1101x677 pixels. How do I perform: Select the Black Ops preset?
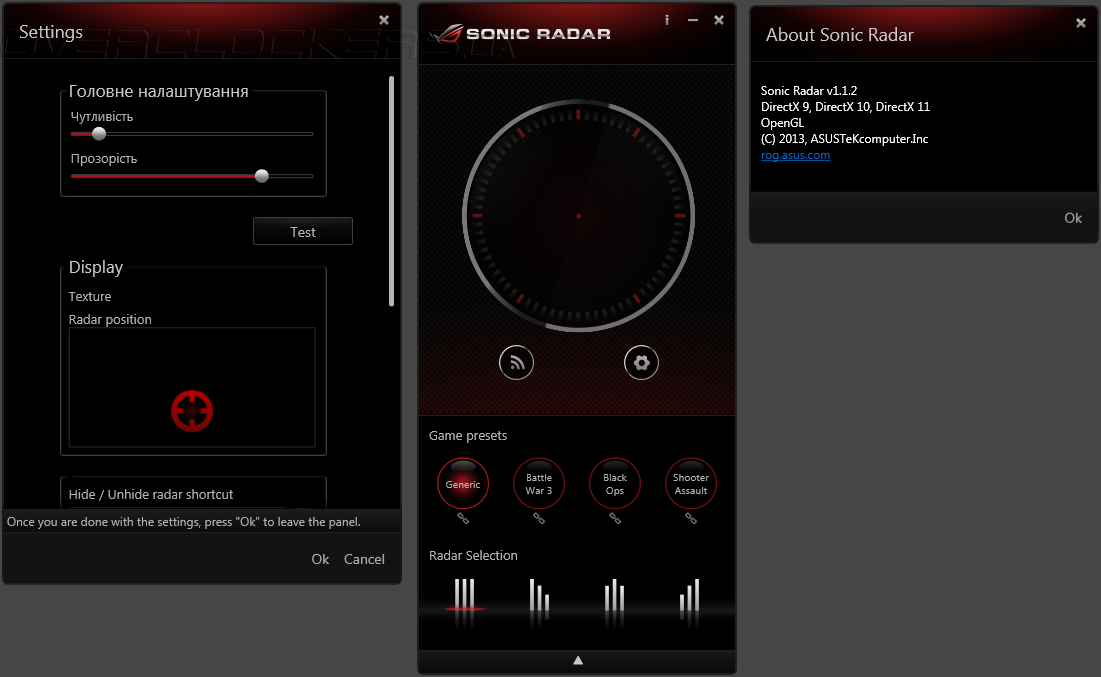coord(614,483)
